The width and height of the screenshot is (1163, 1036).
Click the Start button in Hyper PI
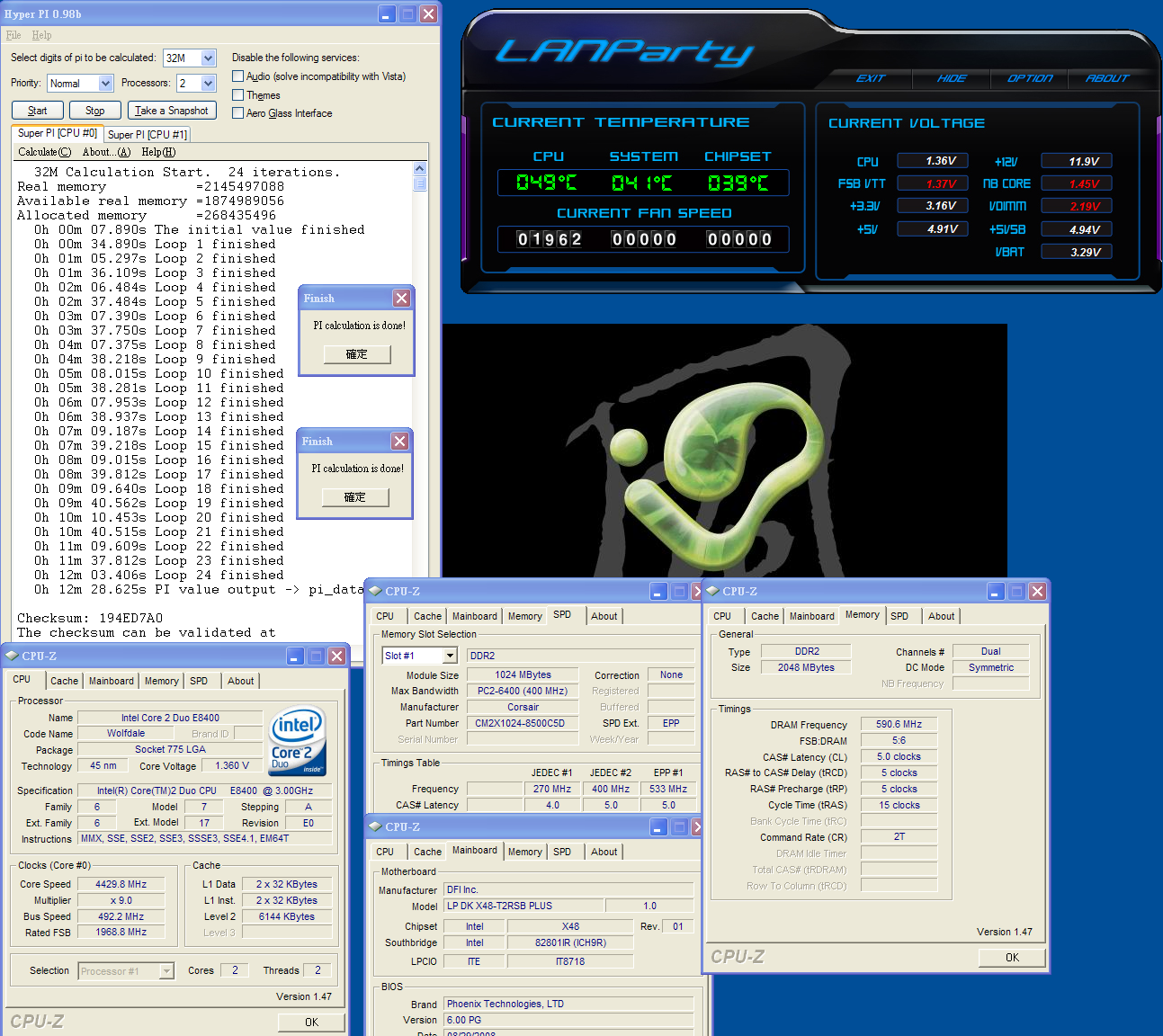38,111
